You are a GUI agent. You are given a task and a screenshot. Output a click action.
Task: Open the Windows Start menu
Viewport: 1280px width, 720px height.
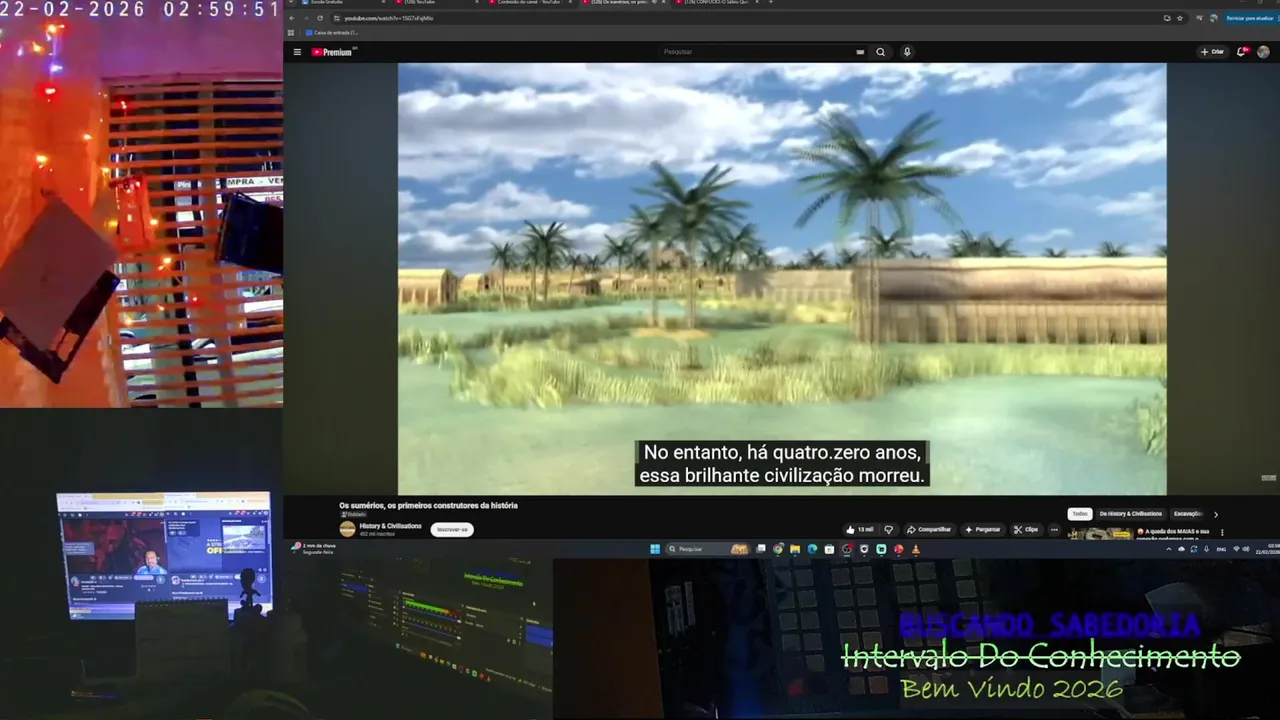[655, 549]
